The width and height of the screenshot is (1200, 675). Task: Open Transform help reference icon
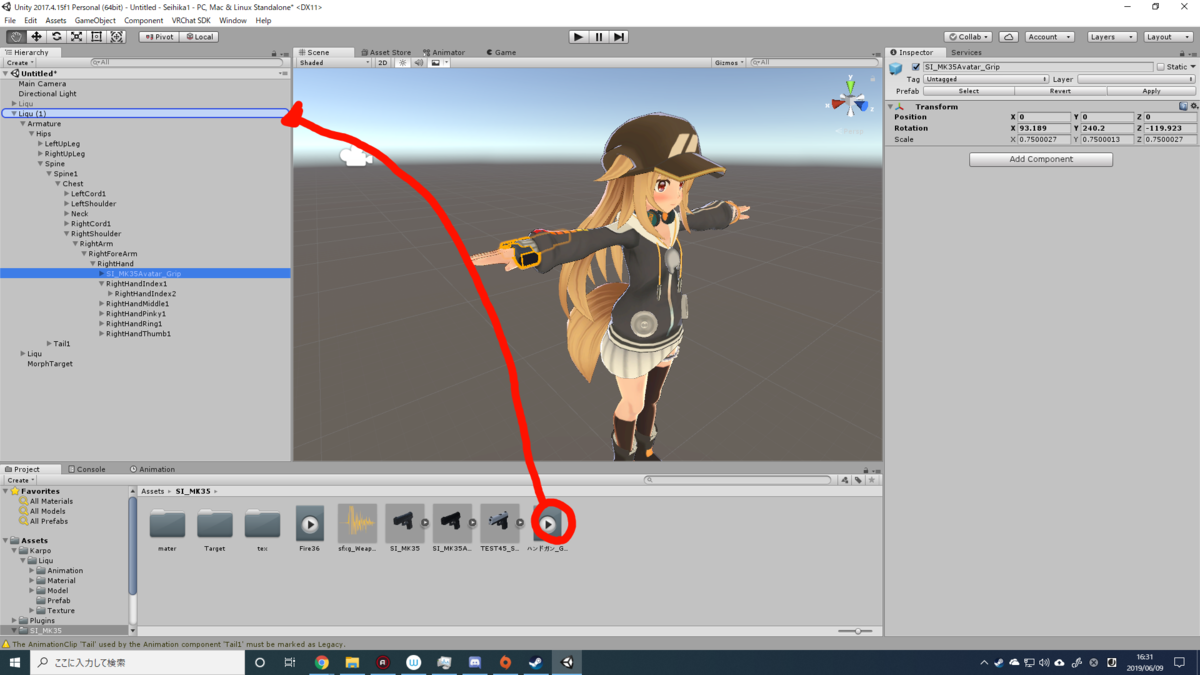pos(1183,106)
